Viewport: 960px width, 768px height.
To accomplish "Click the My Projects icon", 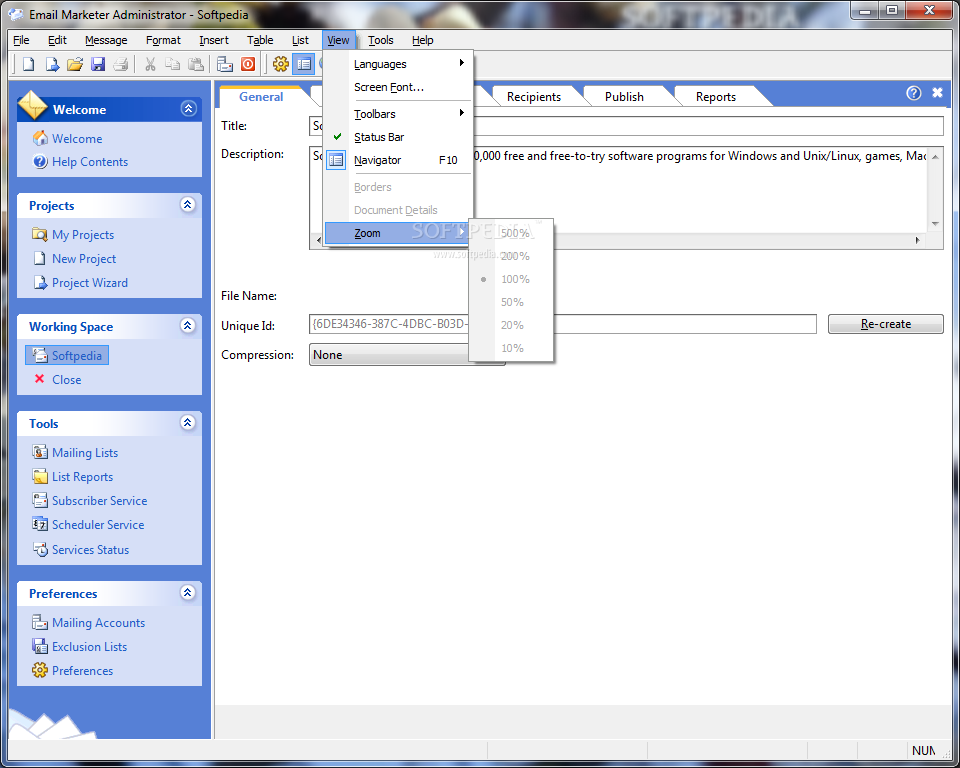I will coord(40,234).
